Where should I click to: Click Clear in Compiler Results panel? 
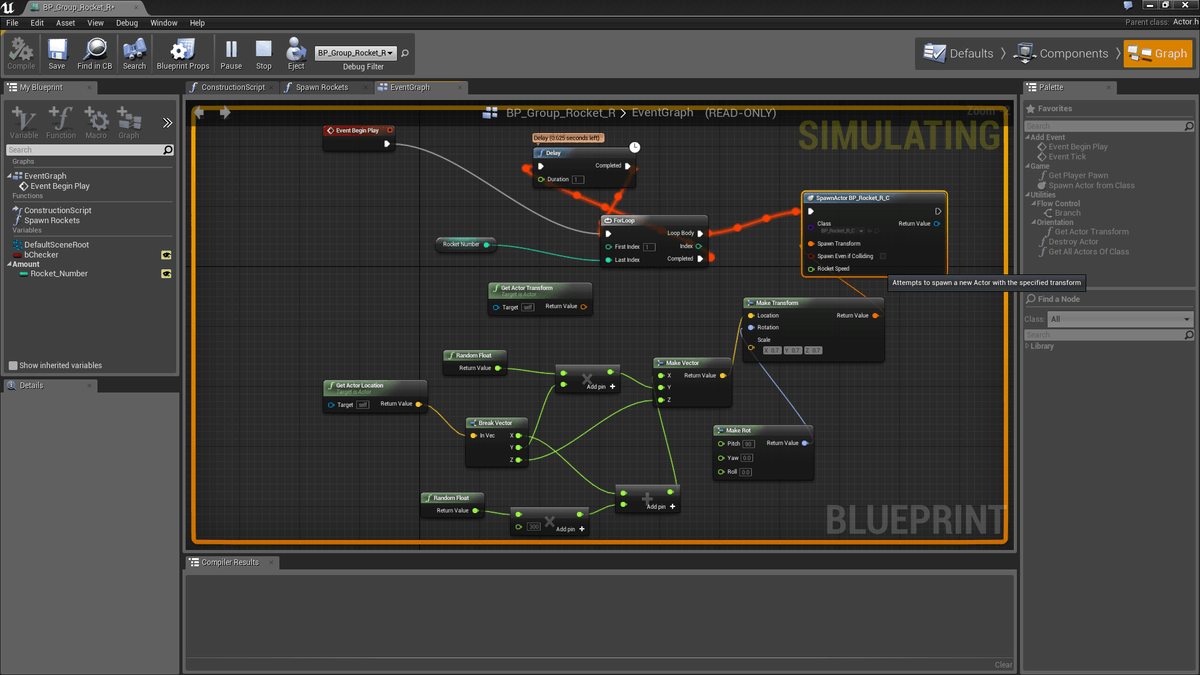(x=1003, y=664)
